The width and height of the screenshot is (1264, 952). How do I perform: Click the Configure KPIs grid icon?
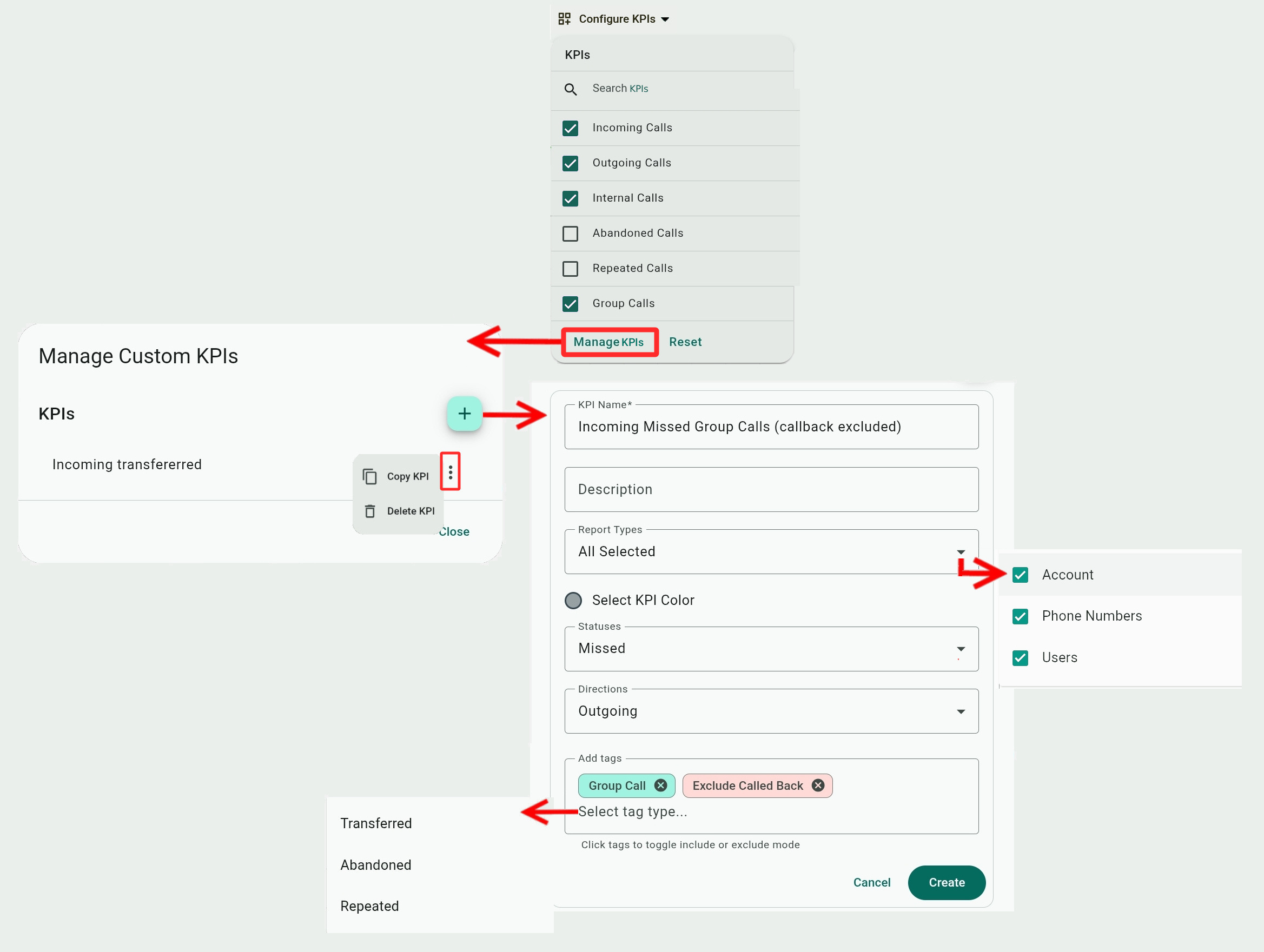coord(564,19)
